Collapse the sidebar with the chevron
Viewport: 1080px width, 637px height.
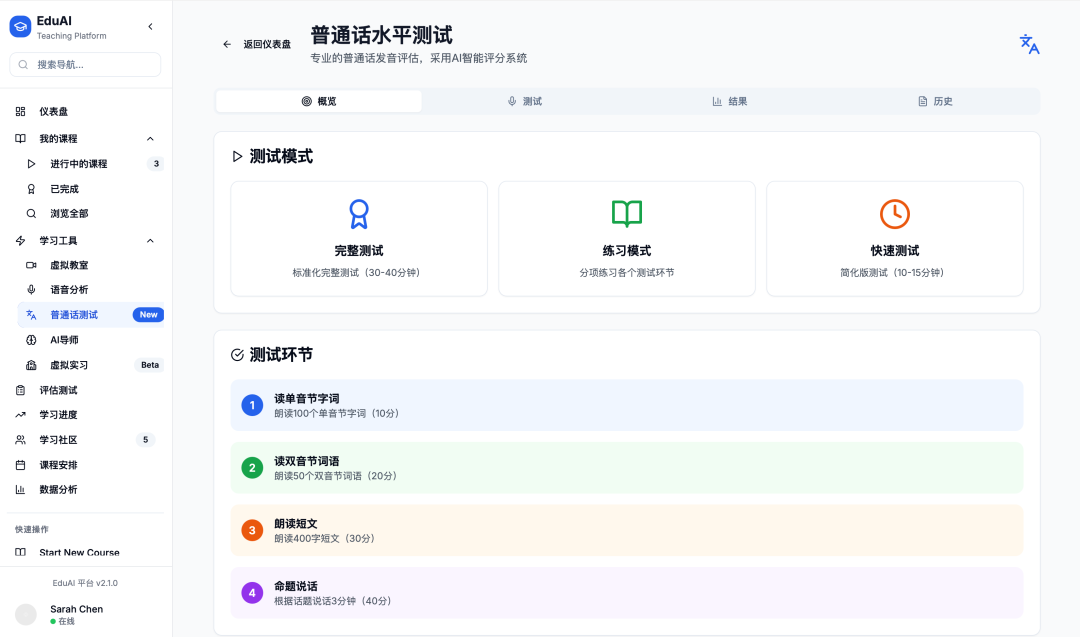[150, 27]
